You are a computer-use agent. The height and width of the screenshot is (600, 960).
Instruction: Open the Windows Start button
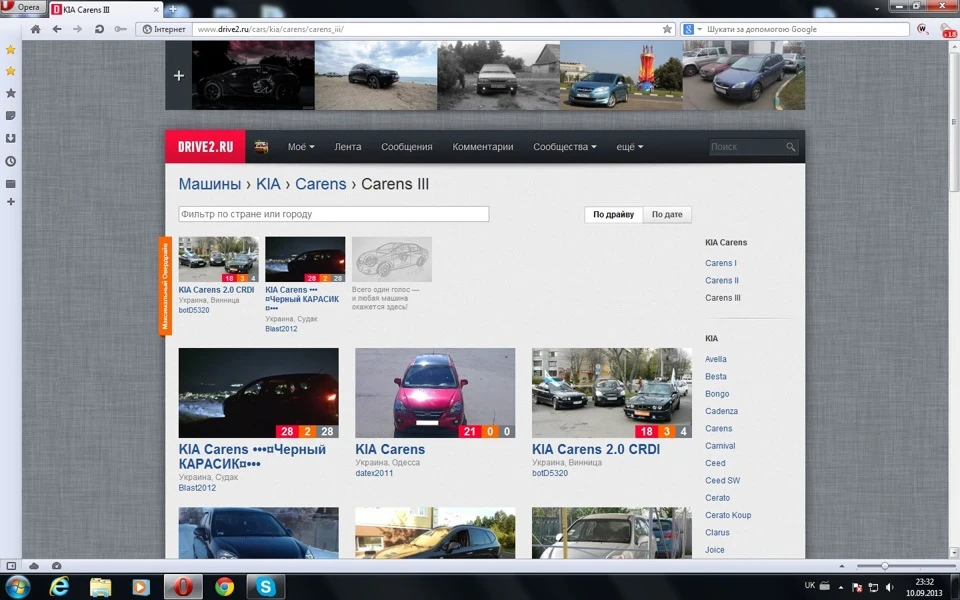17,587
